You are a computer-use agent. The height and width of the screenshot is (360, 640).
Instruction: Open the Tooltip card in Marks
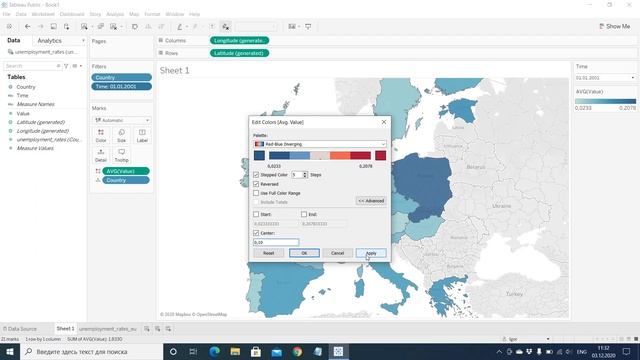pos(121,156)
